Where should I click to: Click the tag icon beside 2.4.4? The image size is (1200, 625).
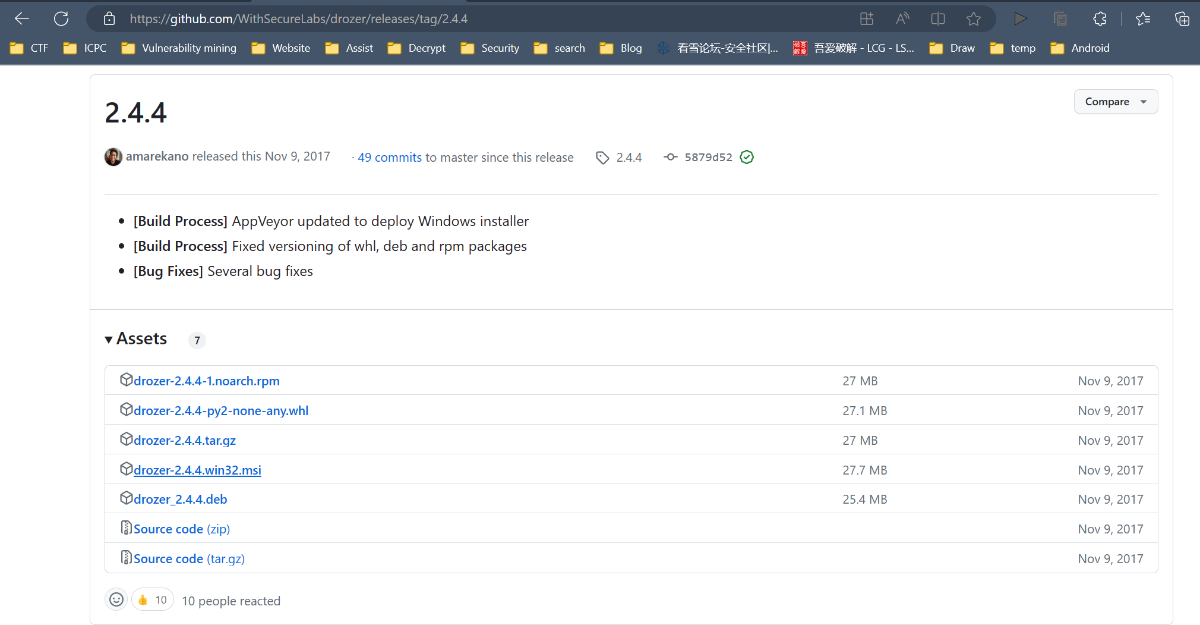[602, 157]
